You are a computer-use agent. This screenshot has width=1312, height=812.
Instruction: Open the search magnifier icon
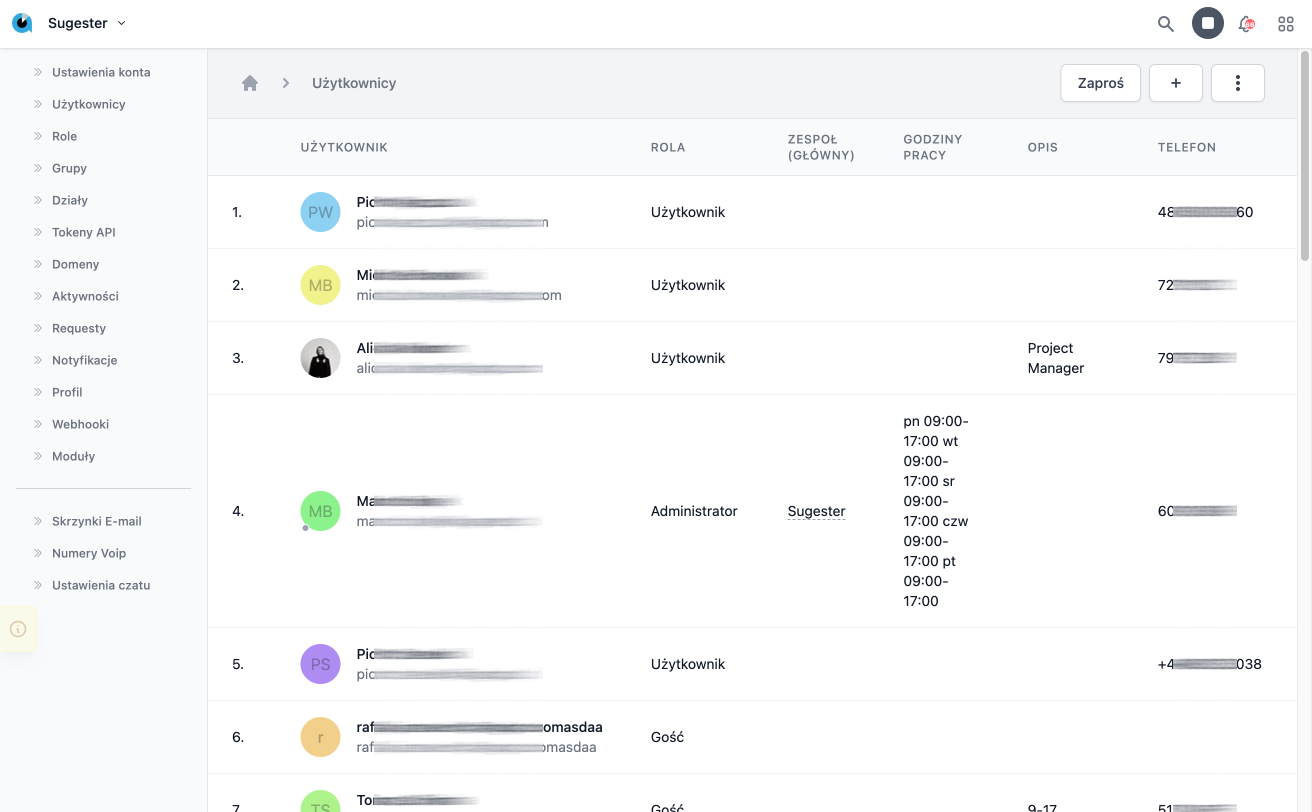tap(1165, 24)
